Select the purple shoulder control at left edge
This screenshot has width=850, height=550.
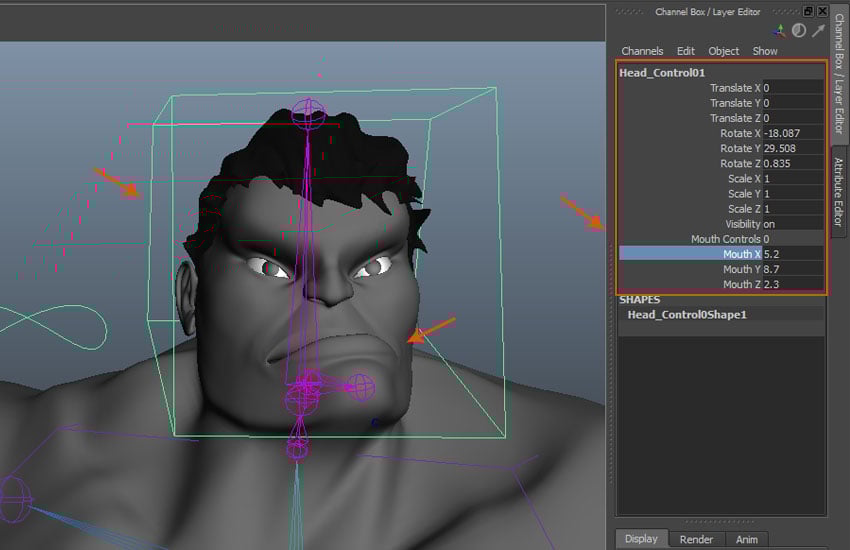click(x=12, y=496)
